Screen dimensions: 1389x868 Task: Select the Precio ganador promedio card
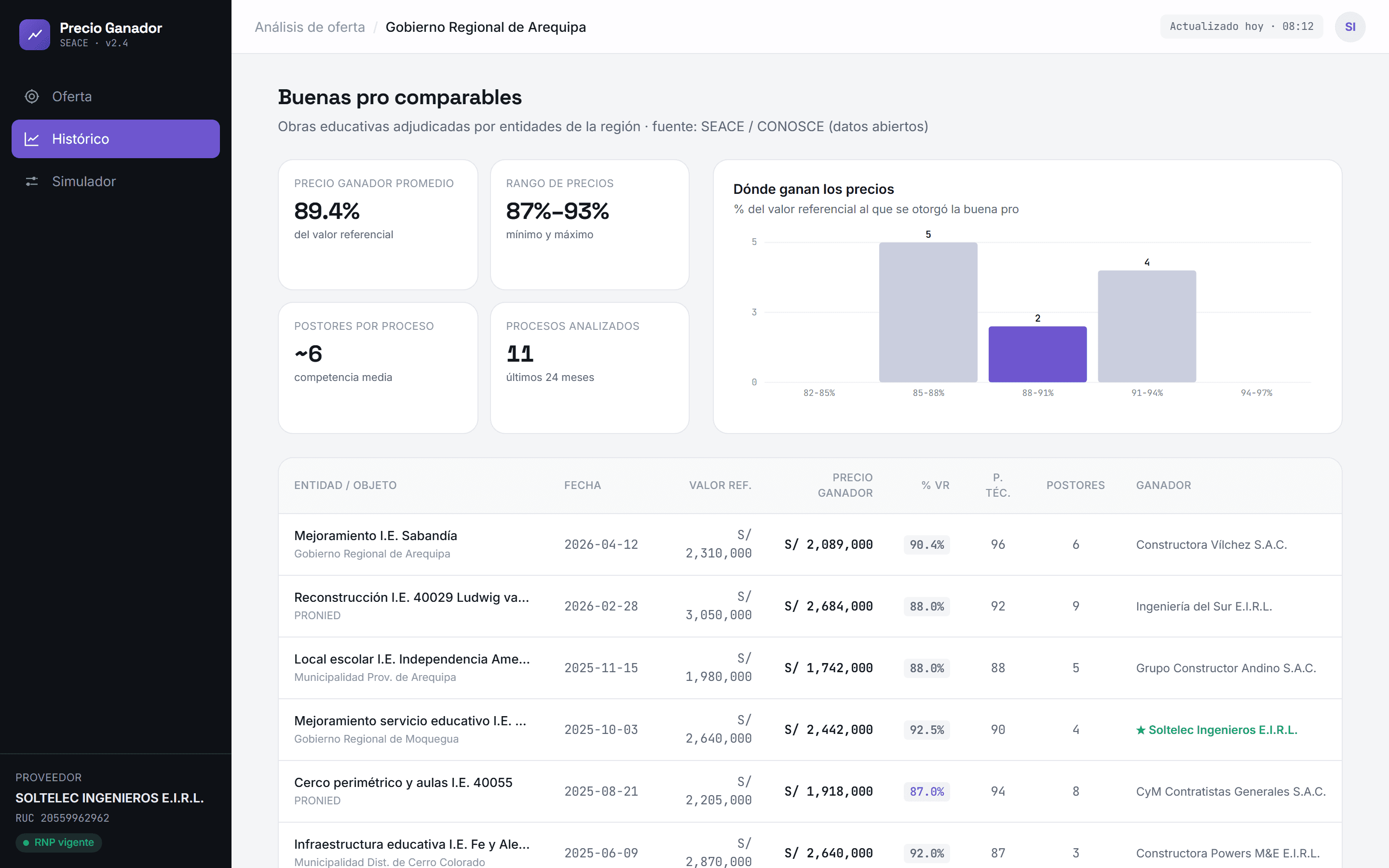coord(378,224)
